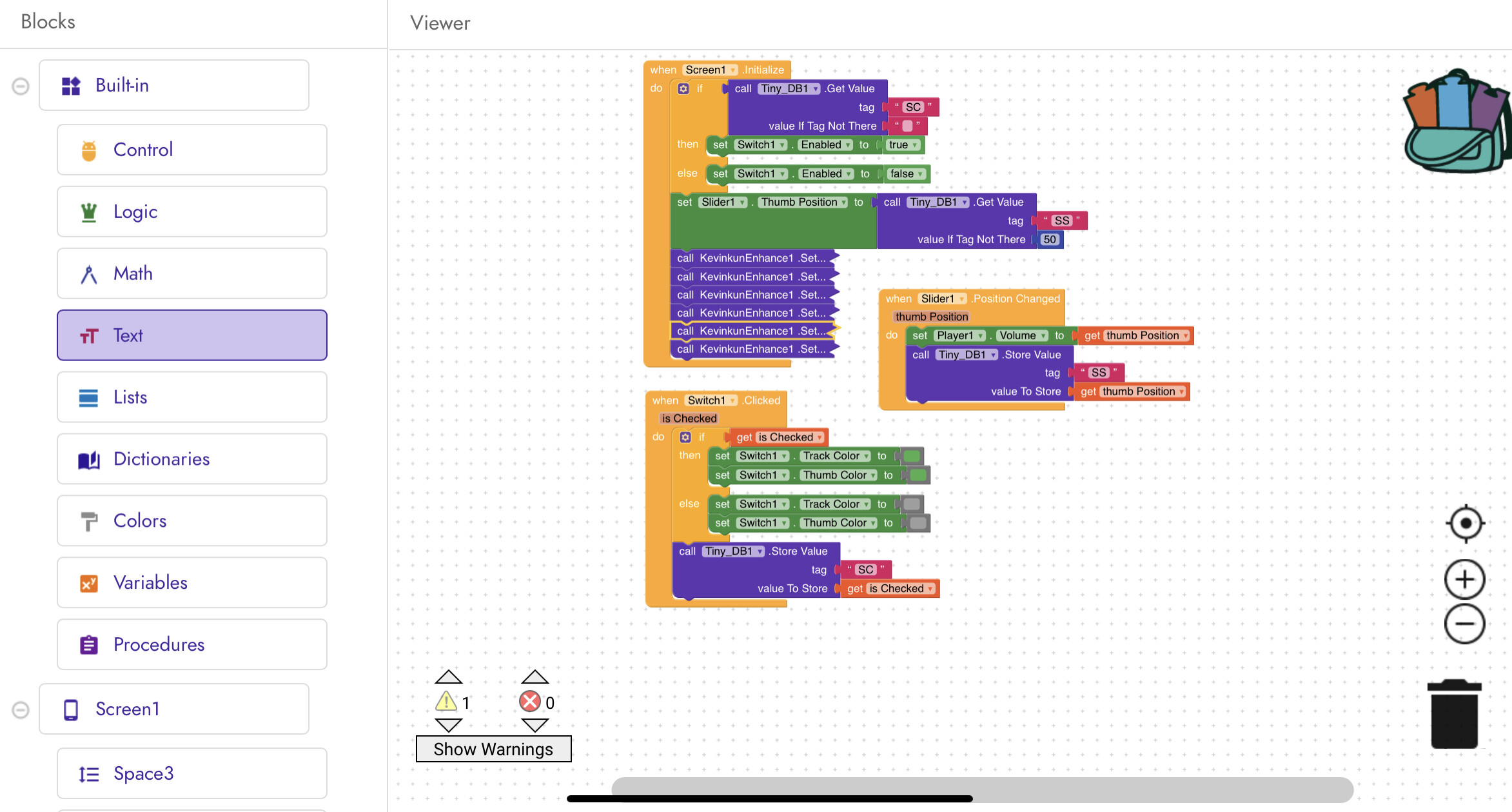
Task: Click the green Track Color swatch
Action: (911, 456)
